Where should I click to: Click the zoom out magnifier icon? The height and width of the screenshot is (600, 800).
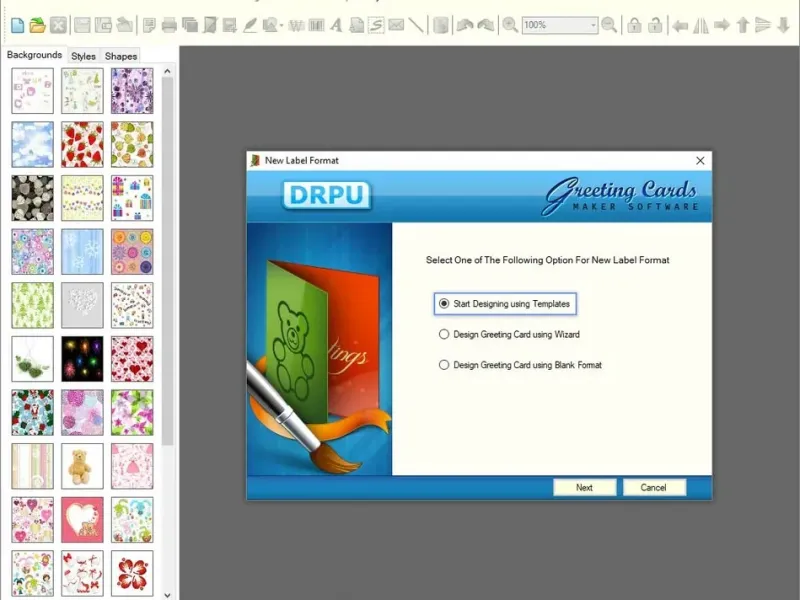coord(609,24)
